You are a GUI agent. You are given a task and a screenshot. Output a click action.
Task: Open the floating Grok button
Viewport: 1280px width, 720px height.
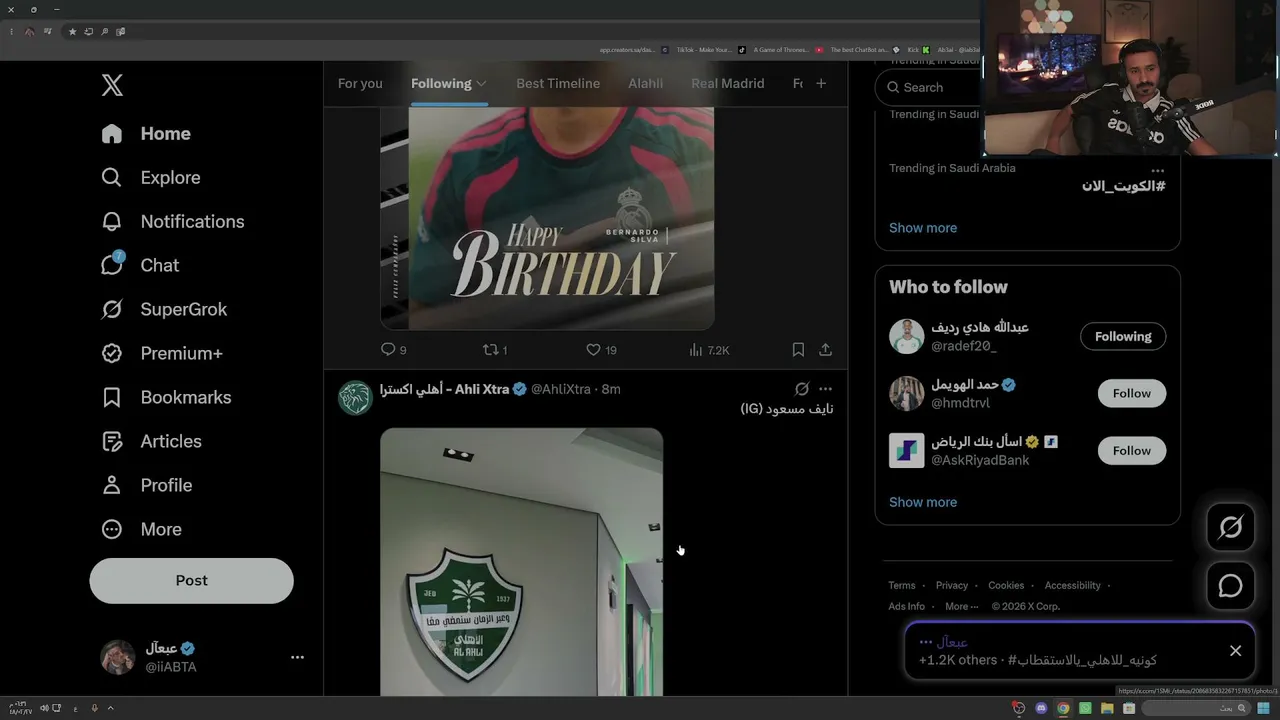click(1230, 527)
